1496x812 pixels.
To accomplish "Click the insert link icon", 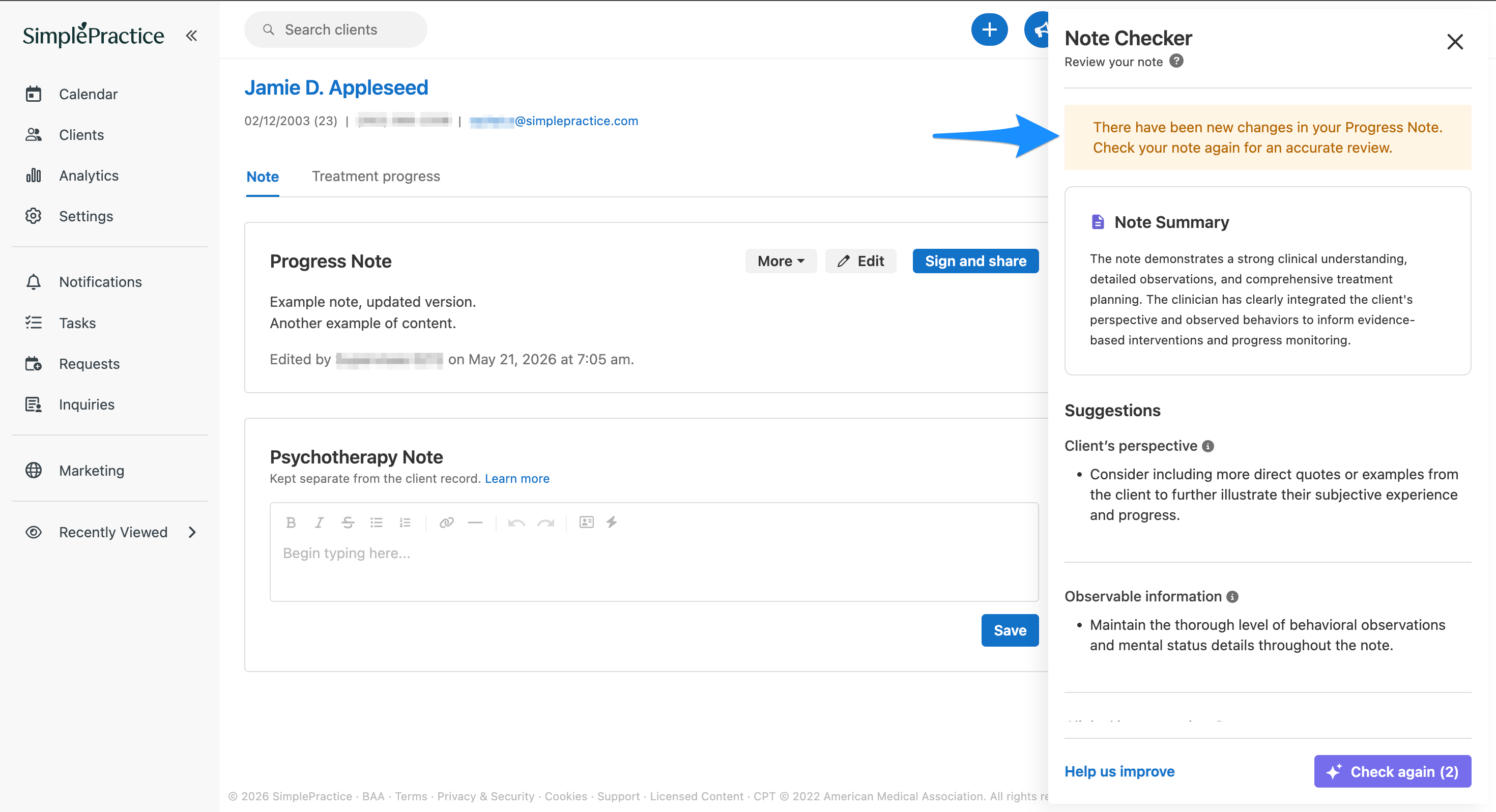I will (x=446, y=523).
